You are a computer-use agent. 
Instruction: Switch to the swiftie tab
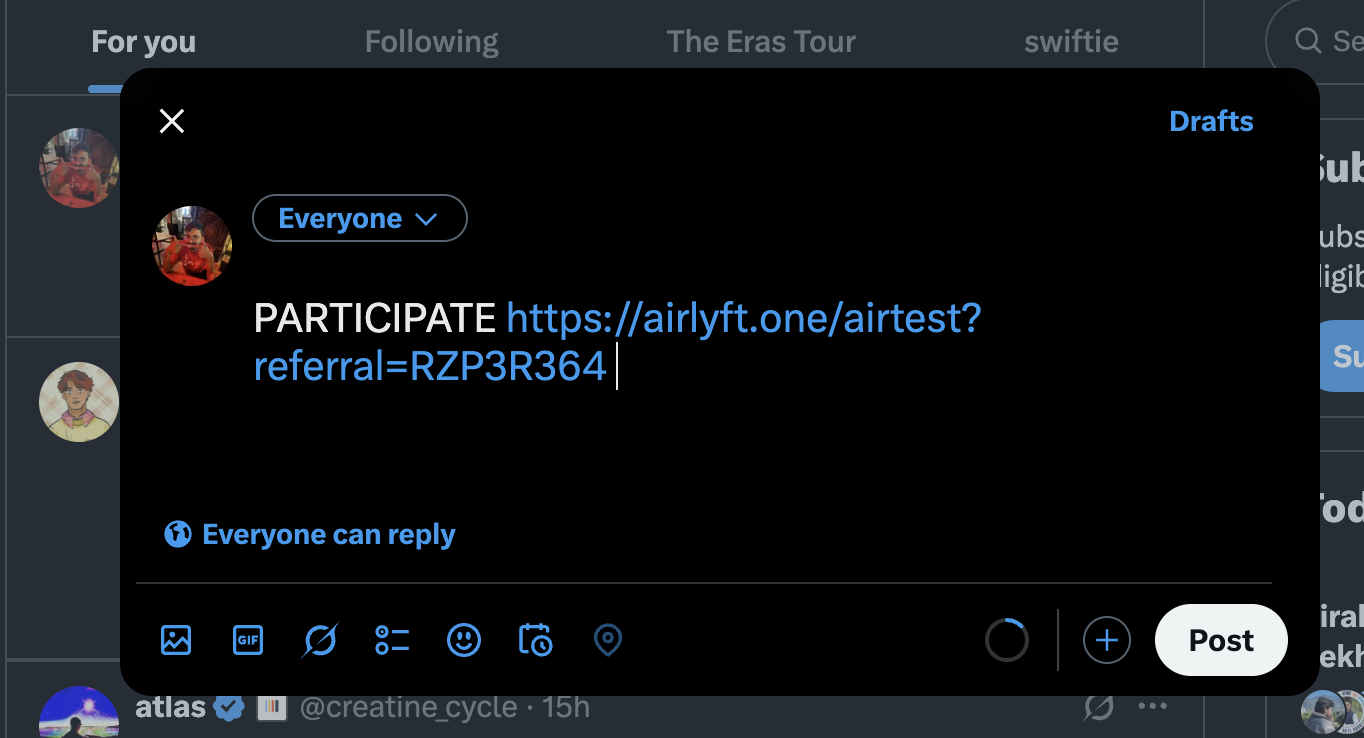click(1071, 41)
